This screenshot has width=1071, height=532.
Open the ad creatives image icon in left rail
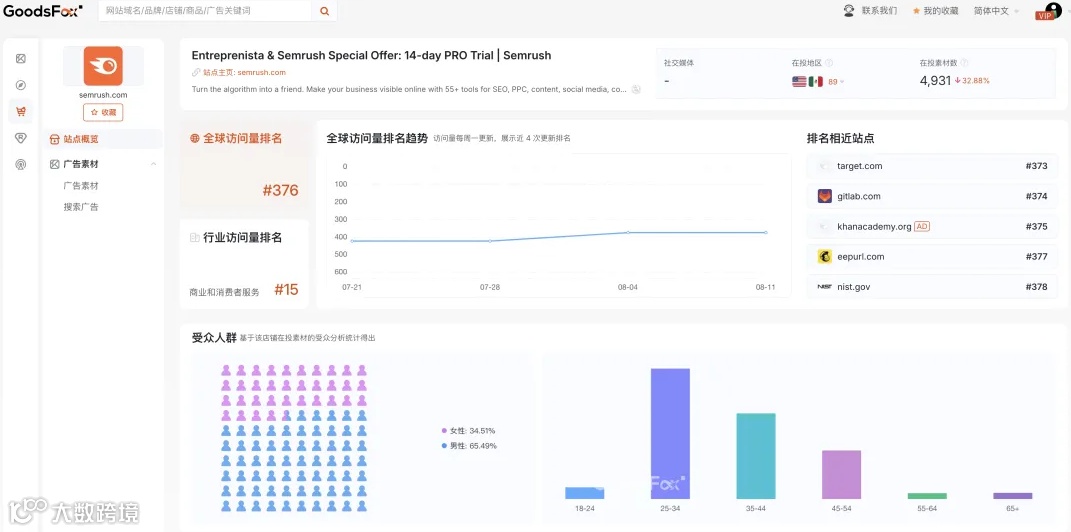pyautogui.click(x=20, y=59)
